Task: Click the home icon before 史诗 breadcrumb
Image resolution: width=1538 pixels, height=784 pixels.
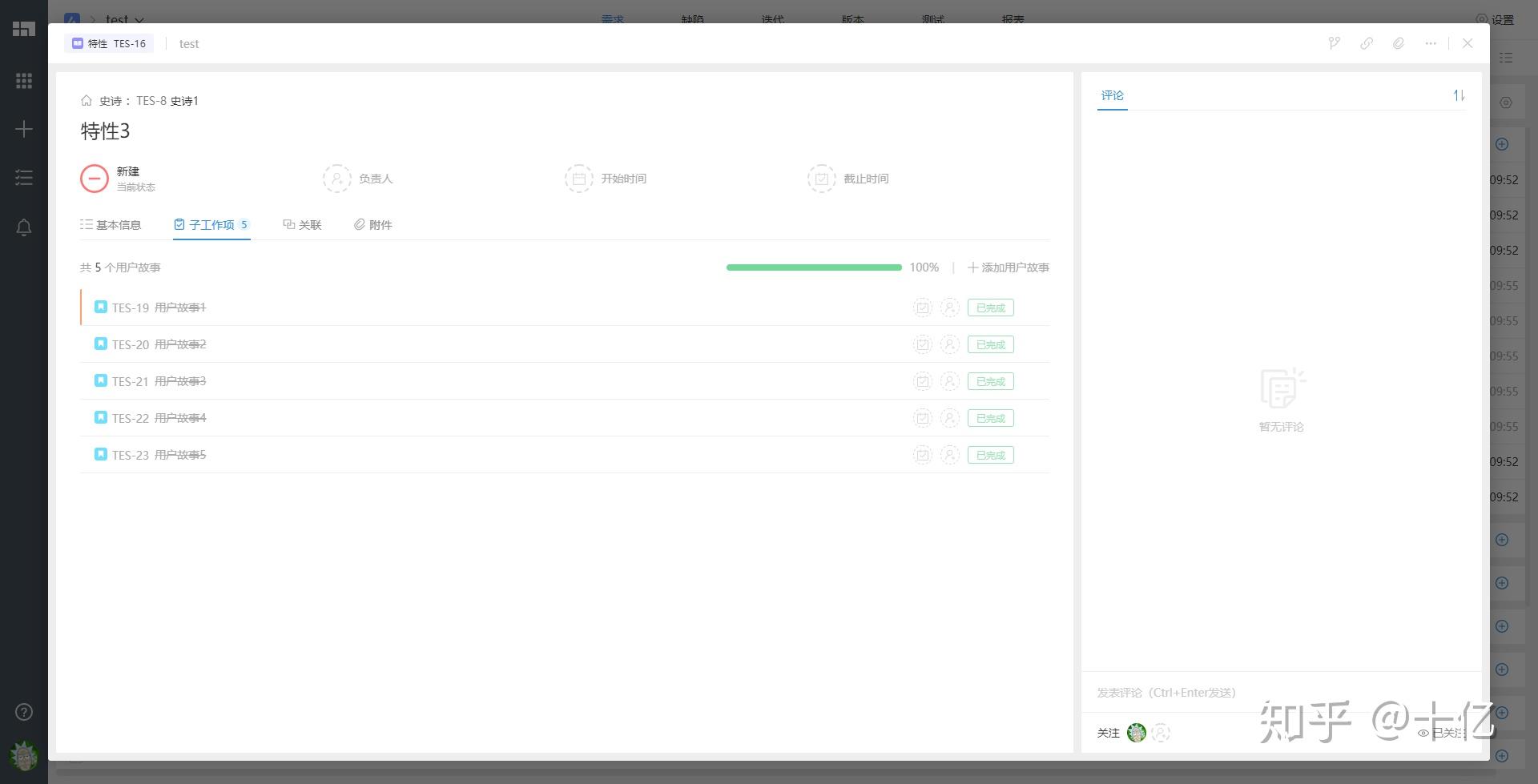Action: coord(87,100)
